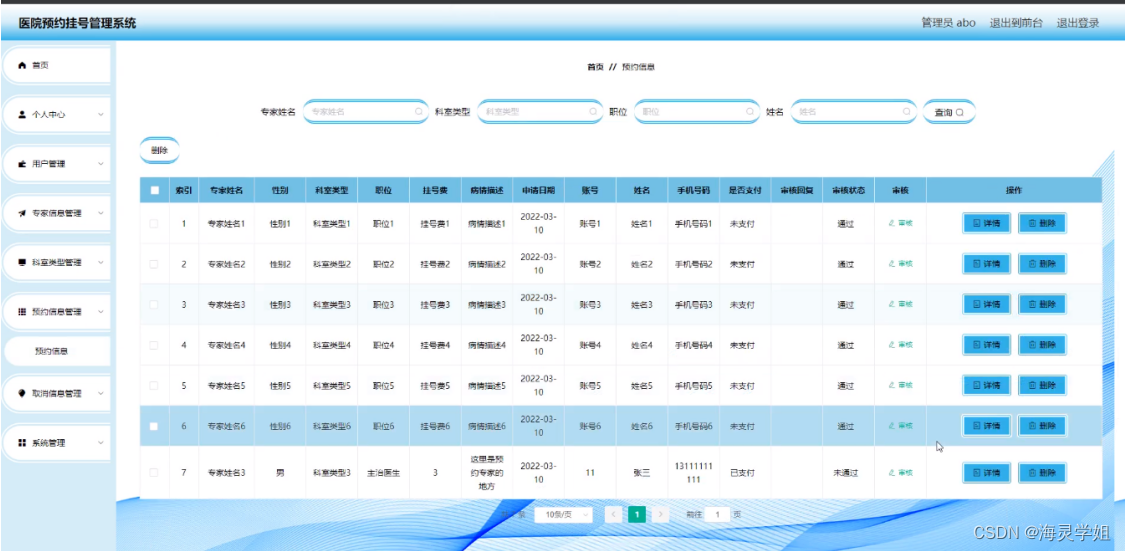Open 详情 for row 张三
This screenshot has width=1126, height=551.
coord(987,473)
